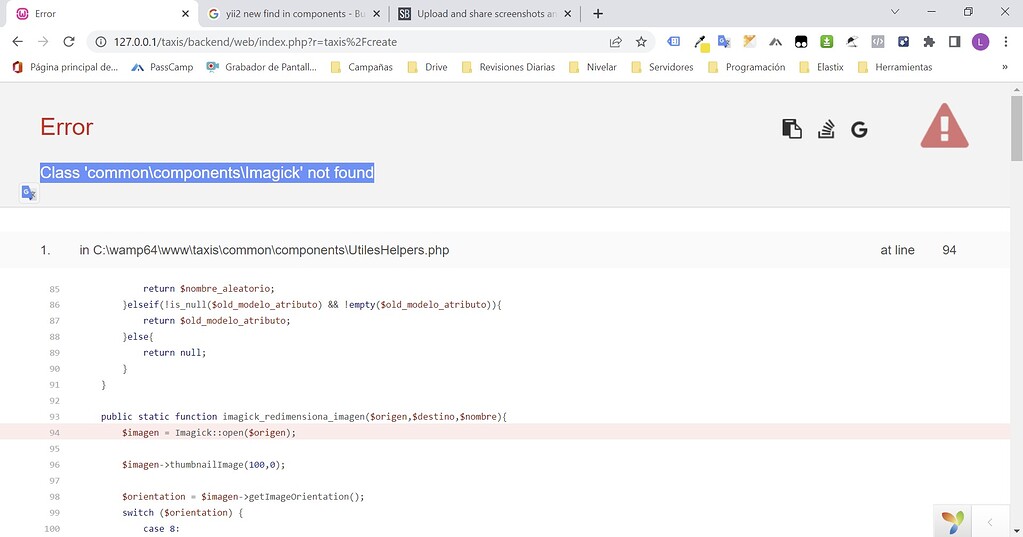
Task: Click the Yii logo in footer corner
Action: pos(952,521)
